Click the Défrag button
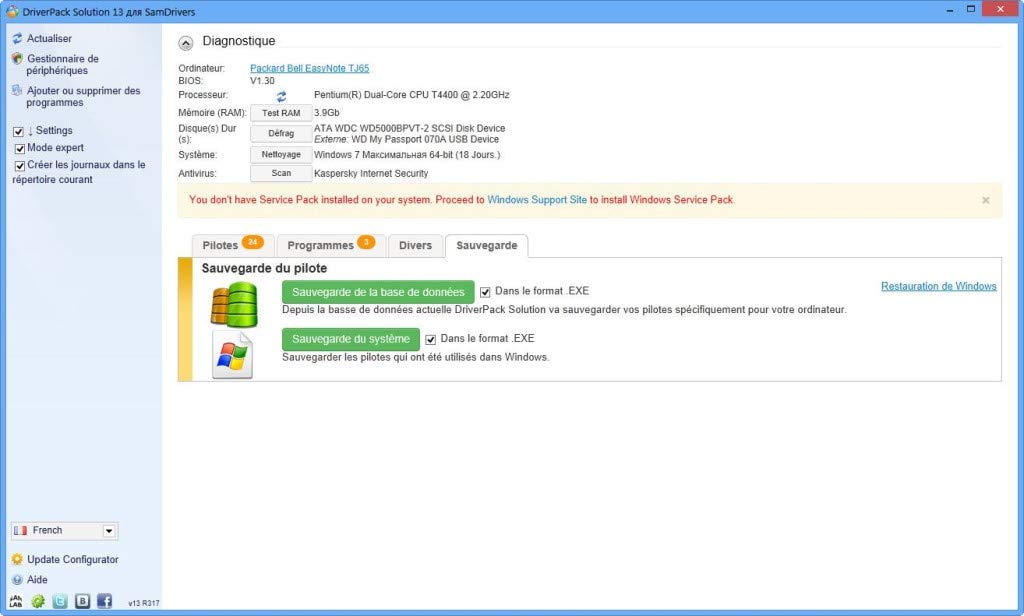This screenshot has height=616, width=1024. click(x=281, y=133)
